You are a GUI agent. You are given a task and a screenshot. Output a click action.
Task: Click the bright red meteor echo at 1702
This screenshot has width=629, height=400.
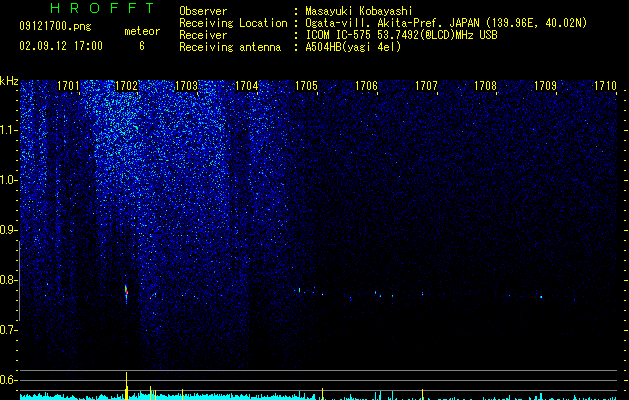click(x=126, y=292)
